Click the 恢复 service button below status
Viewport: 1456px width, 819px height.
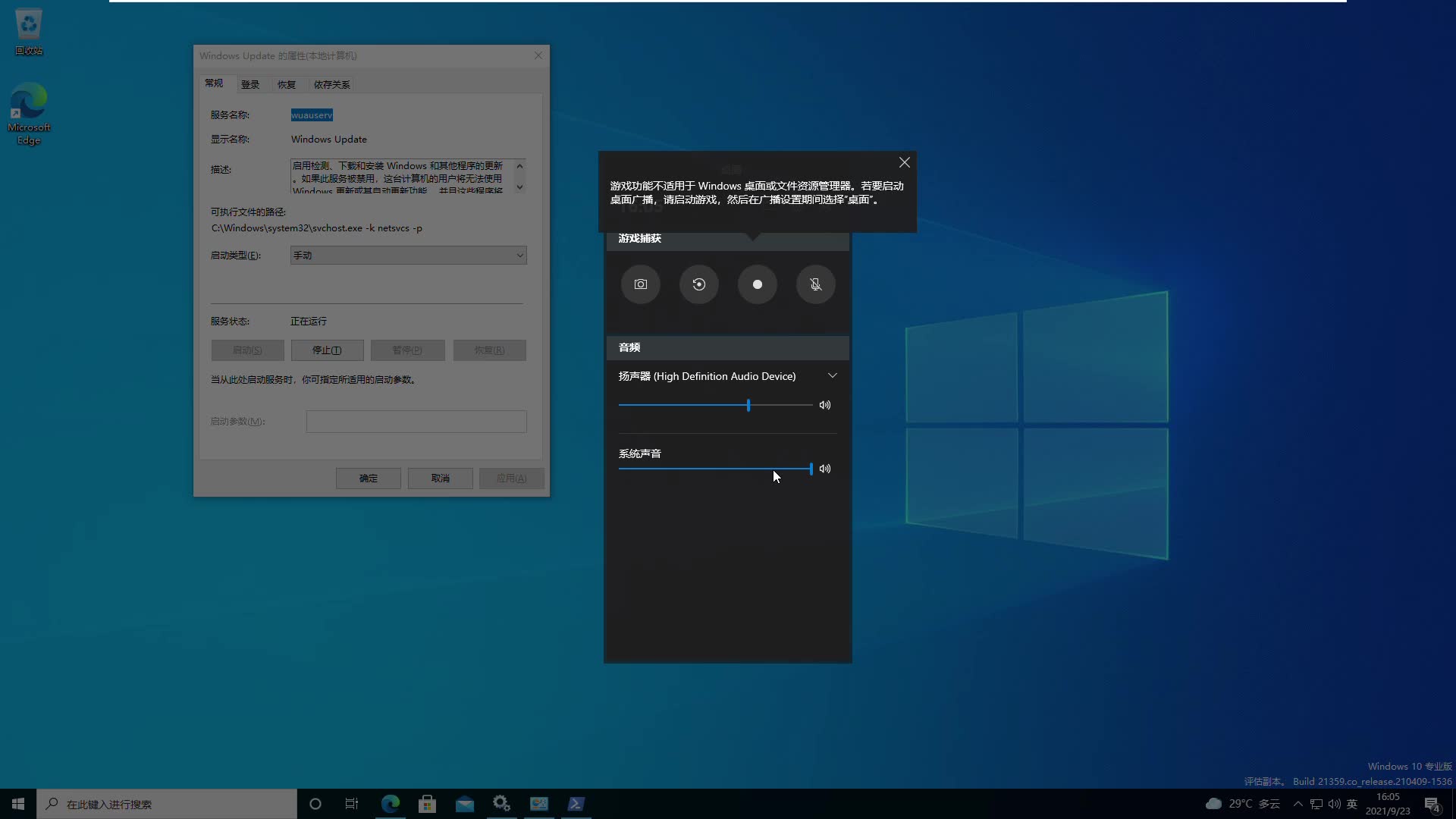489,350
